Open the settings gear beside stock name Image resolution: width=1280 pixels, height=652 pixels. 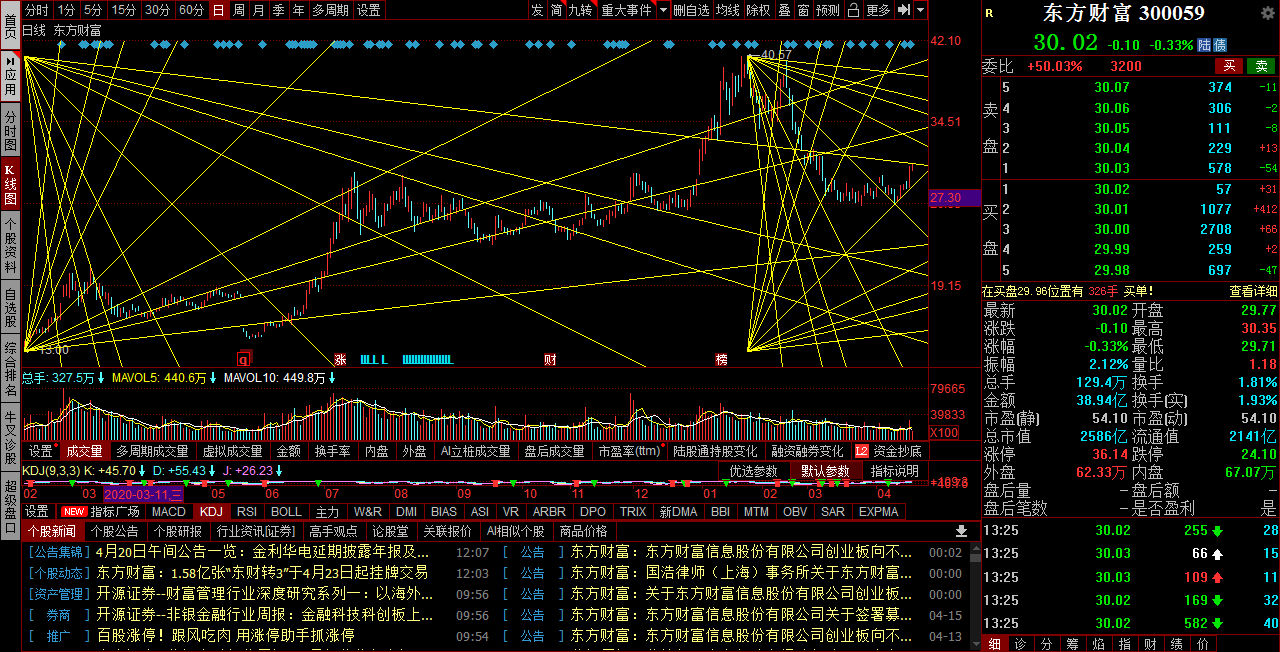1268,13
